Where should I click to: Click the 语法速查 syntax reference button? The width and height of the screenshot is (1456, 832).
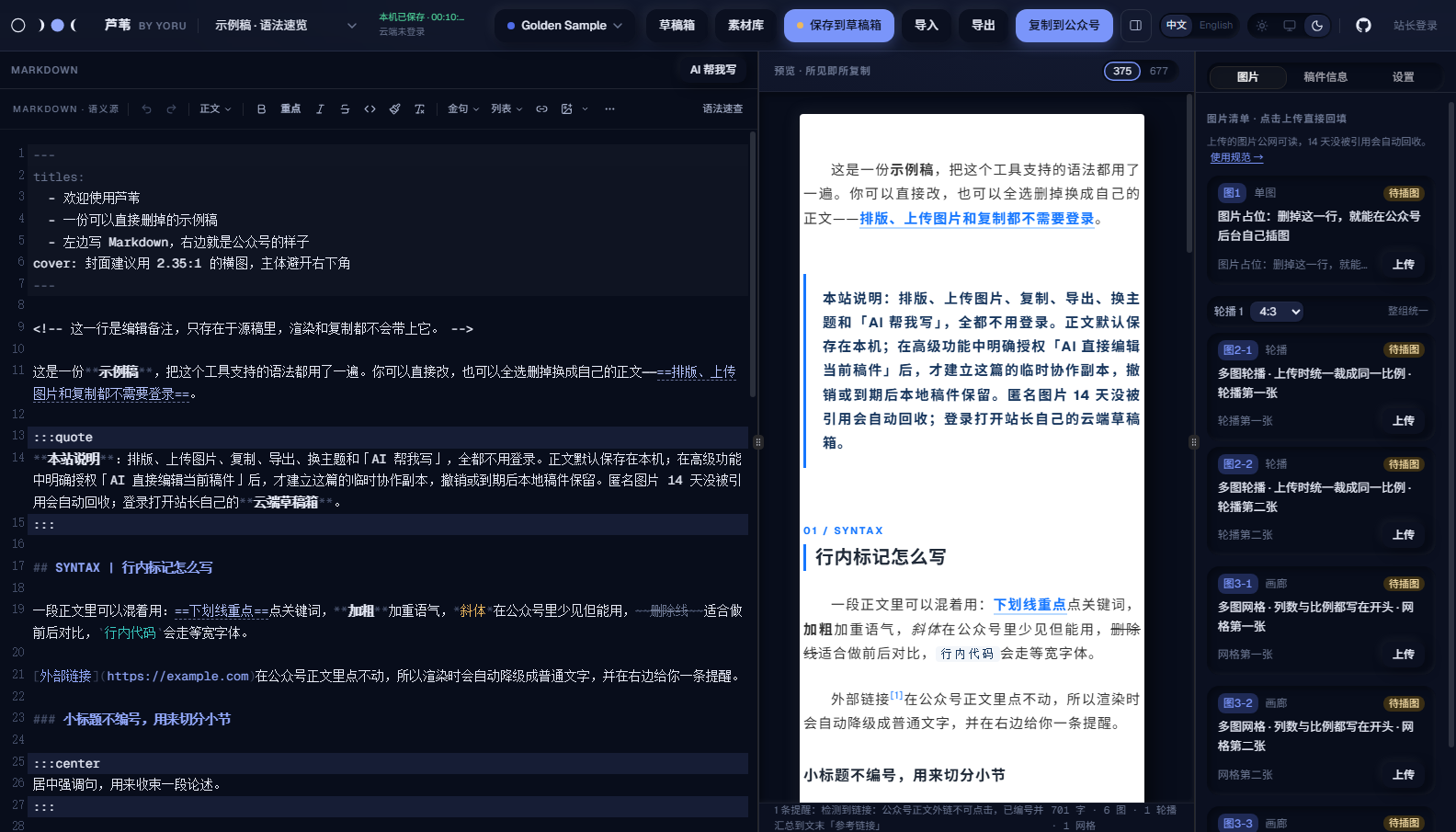(722, 108)
